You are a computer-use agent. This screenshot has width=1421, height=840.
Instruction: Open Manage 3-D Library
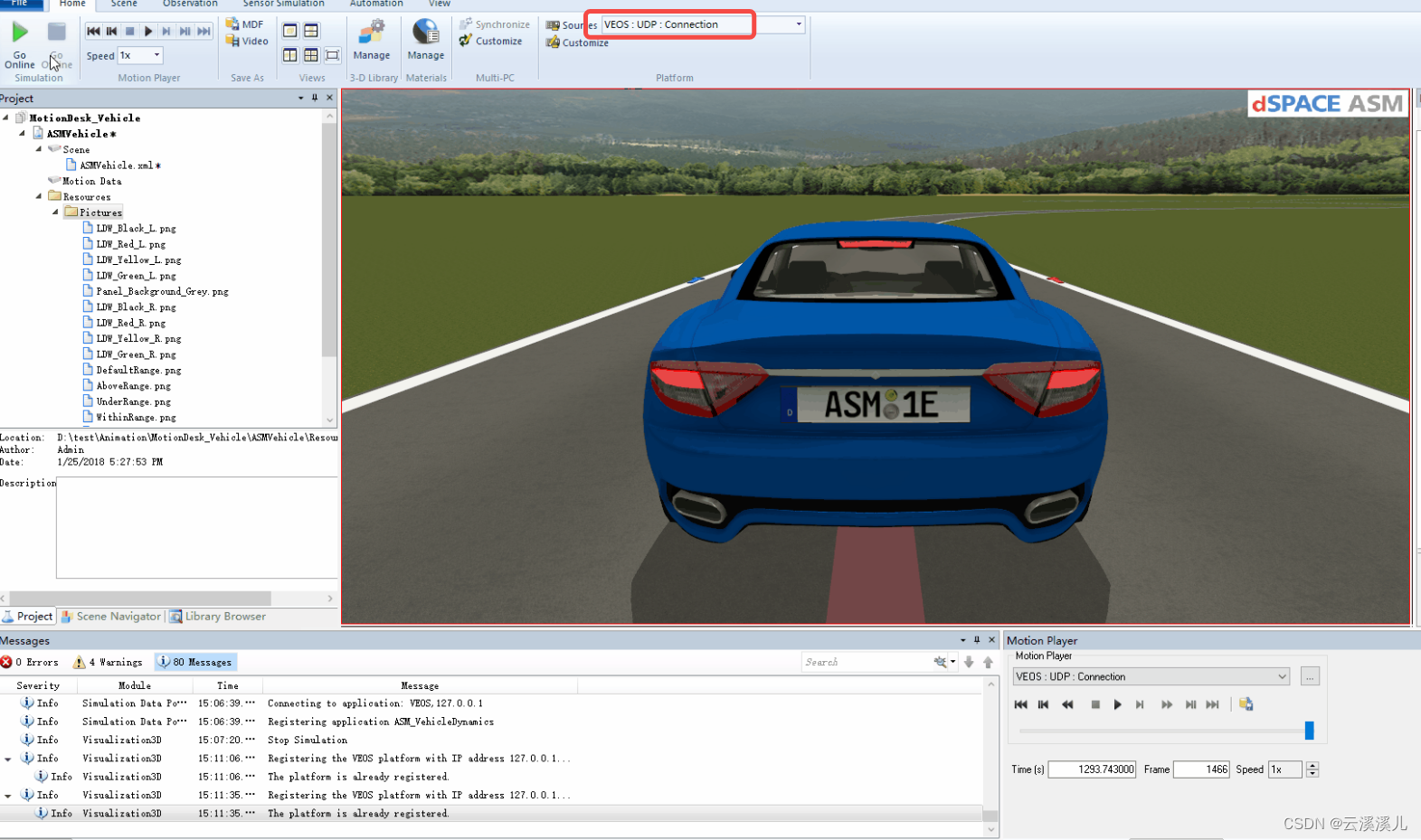tap(372, 41)
